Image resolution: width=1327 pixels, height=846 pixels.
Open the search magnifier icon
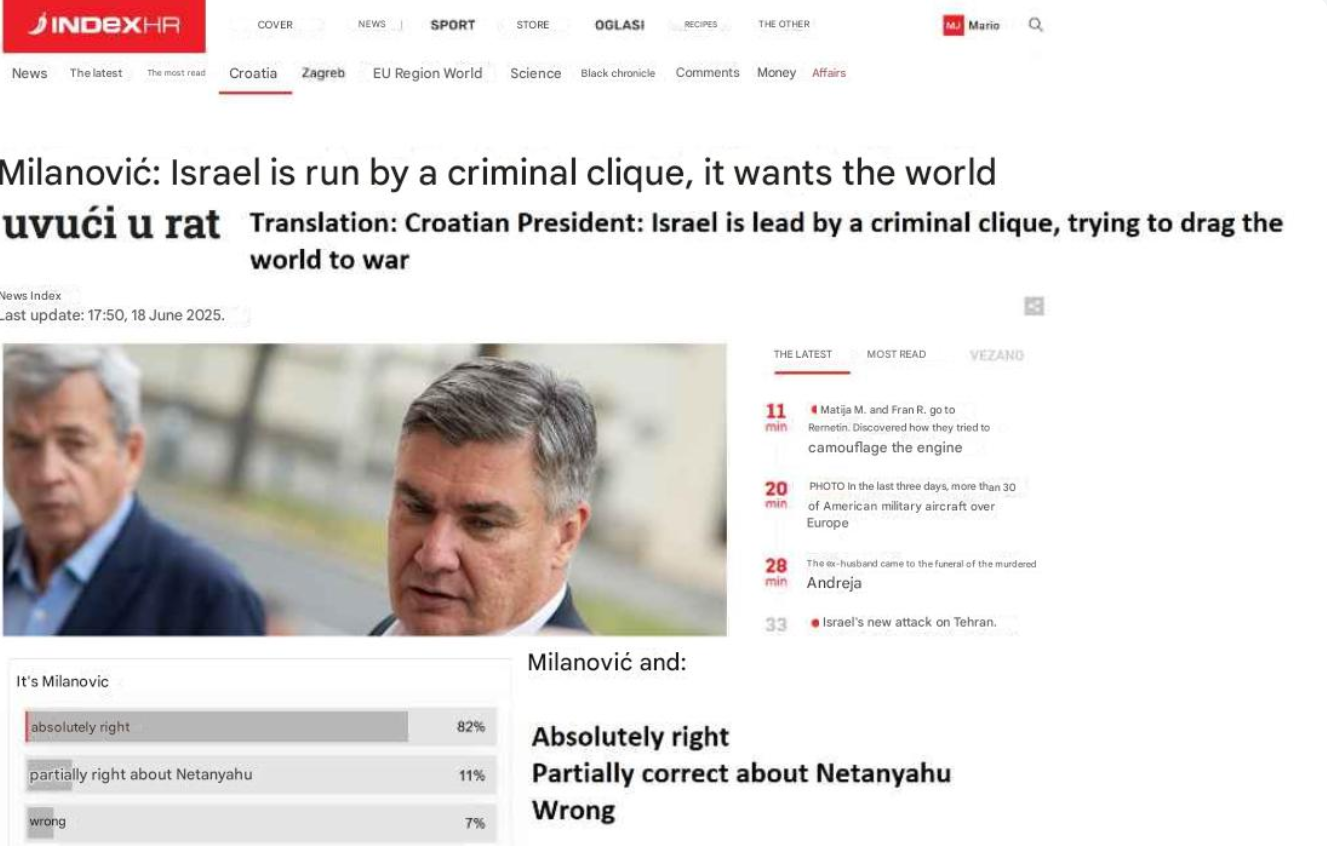[1035, 25]
